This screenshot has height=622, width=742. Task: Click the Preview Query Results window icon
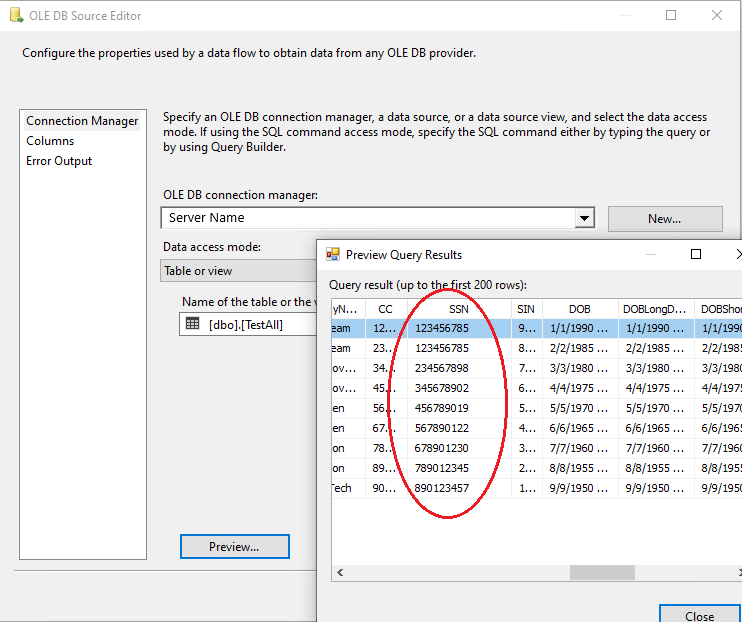333,255
